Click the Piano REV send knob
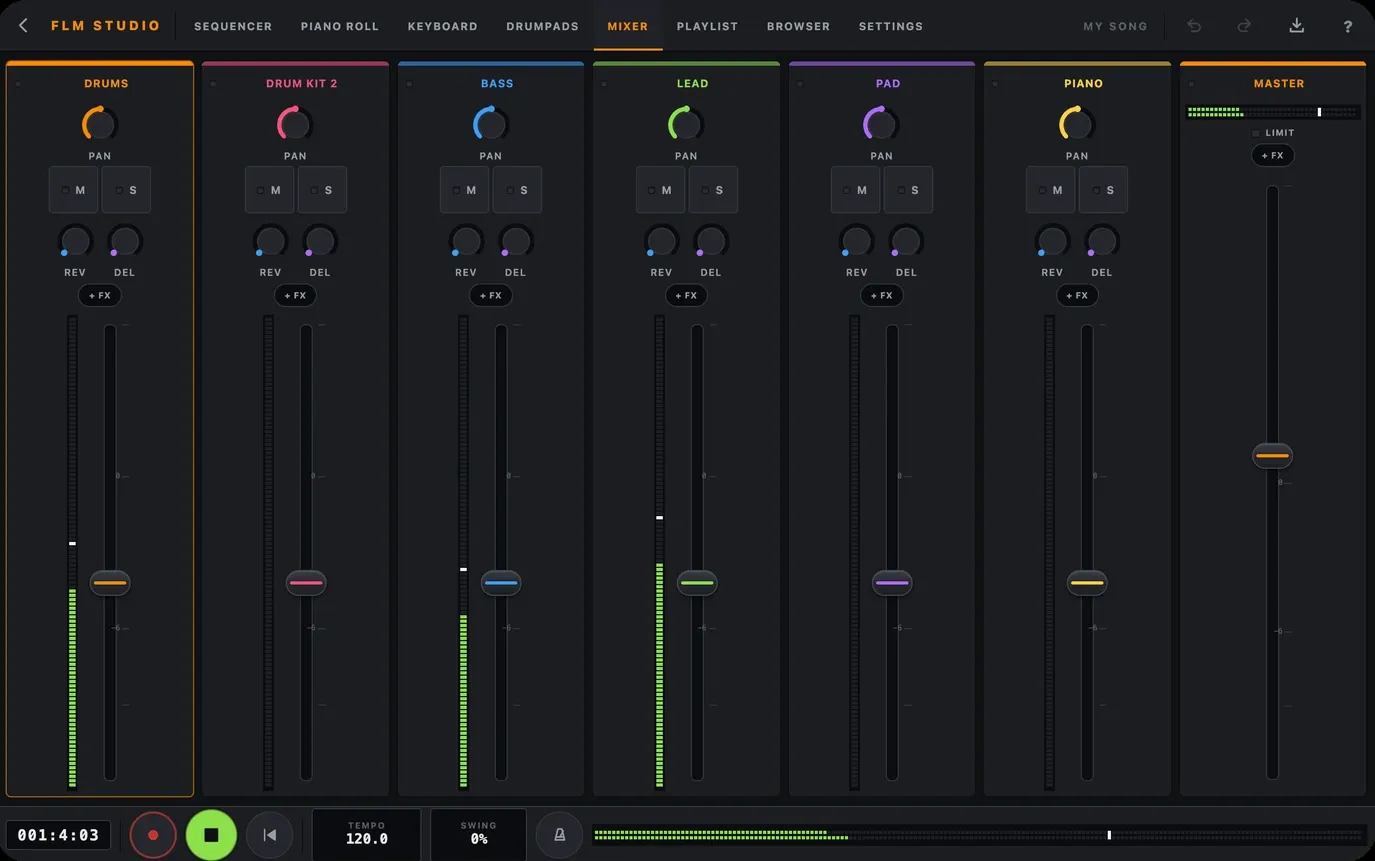The width and height of the screenshot is (1375, 861). [1052, 241]
